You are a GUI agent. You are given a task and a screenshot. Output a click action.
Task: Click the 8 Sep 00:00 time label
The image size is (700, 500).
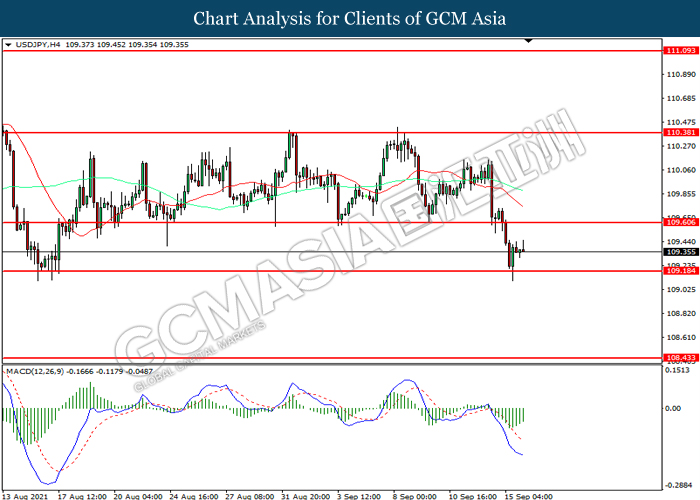[x=415, y=496]
